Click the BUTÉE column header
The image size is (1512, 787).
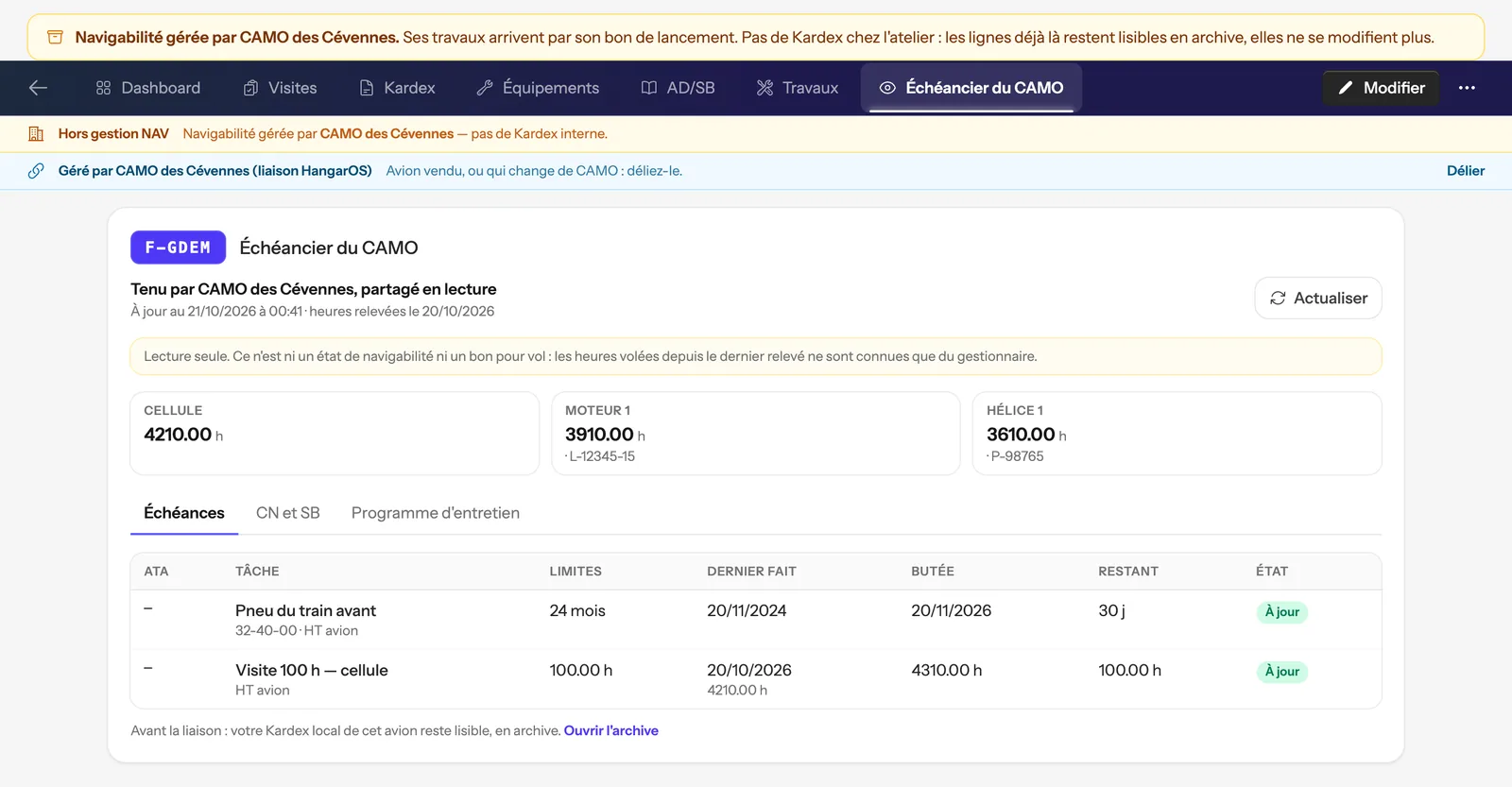[x=933, y=572]
